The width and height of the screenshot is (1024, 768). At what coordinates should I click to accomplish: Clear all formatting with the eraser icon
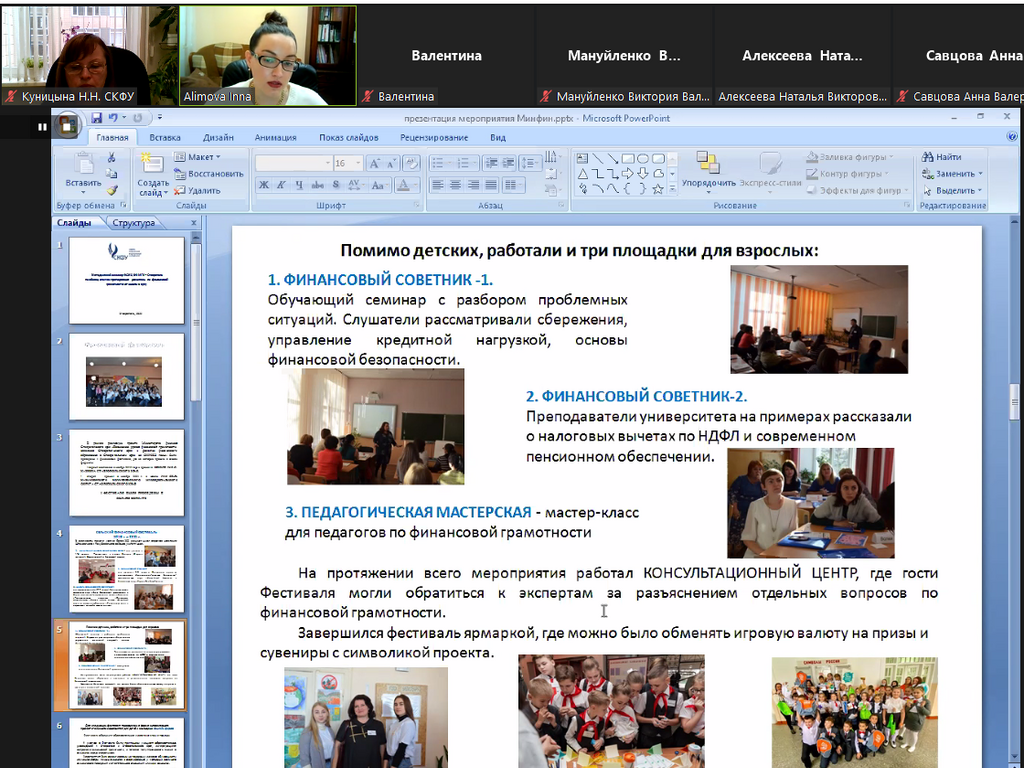(411, 163)
